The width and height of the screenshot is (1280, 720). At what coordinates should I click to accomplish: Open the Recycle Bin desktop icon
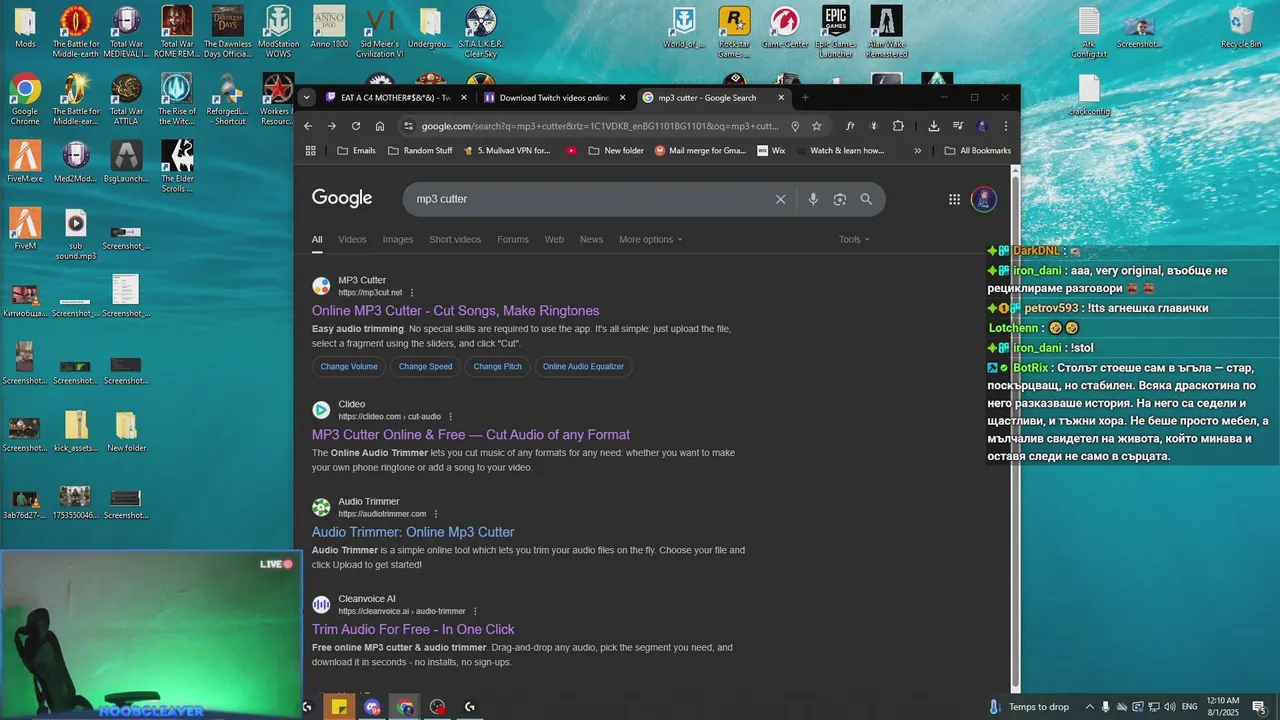pos(1241,28)
